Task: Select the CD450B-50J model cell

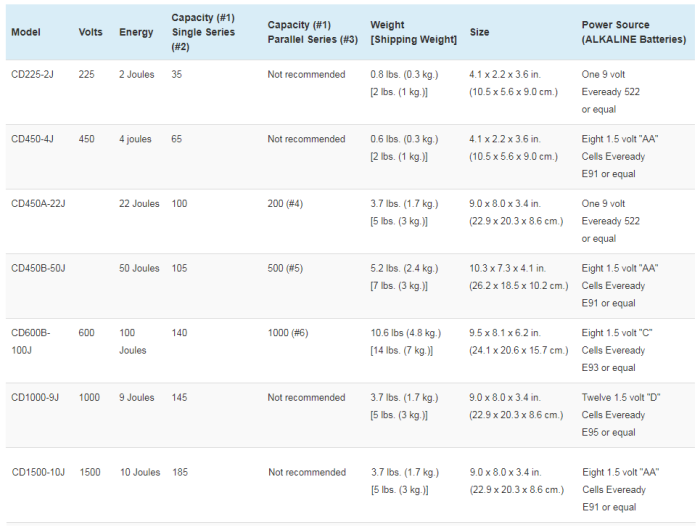Action: (38, 268)
